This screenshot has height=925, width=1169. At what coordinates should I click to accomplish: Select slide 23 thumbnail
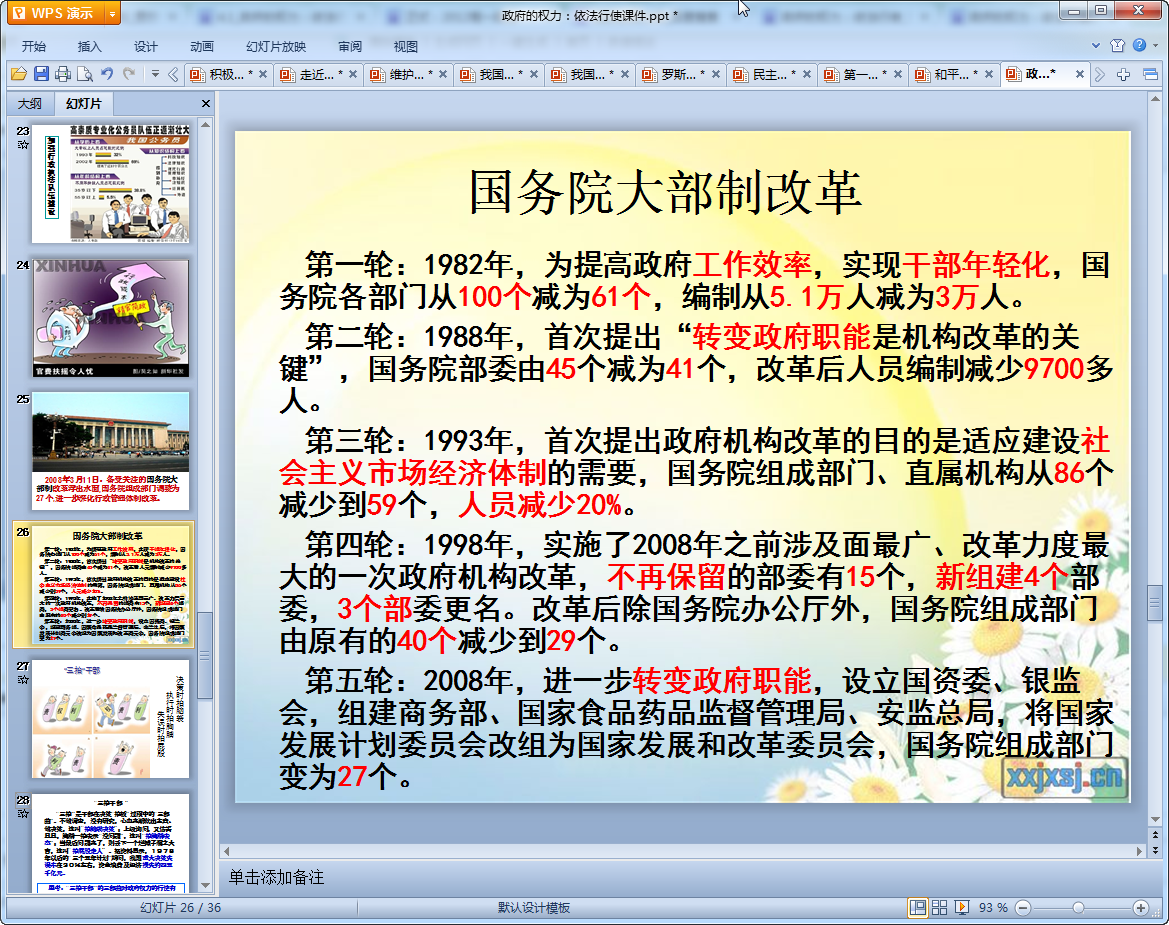click(110, 183)
